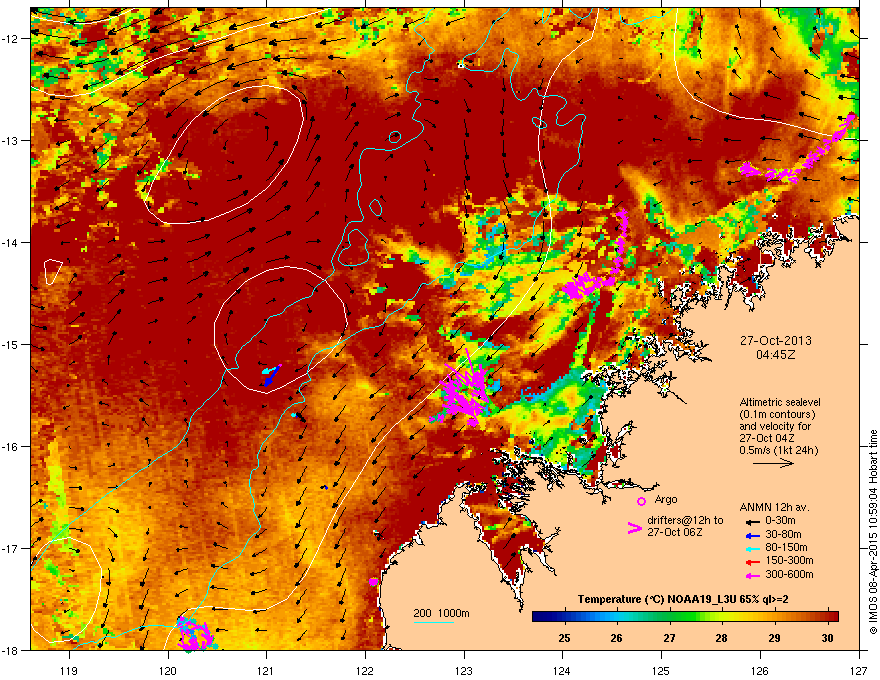Click the date text "27-Oct-2013"
This screenshot has width=880, height=680.
(776, 341)
